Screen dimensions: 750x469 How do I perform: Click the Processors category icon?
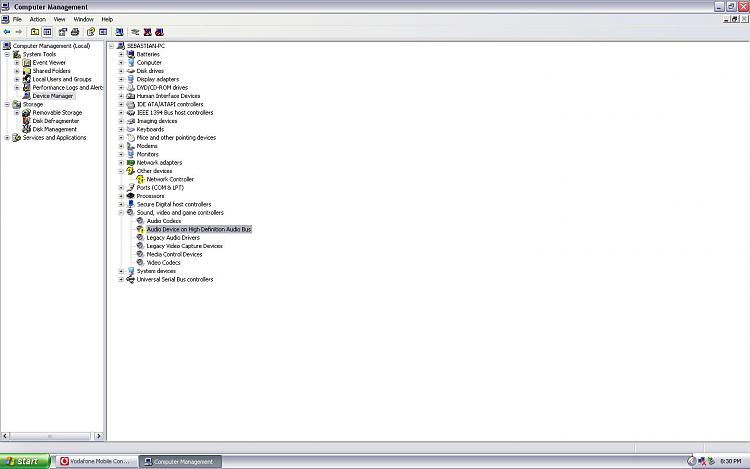click(x=131, y=196)
